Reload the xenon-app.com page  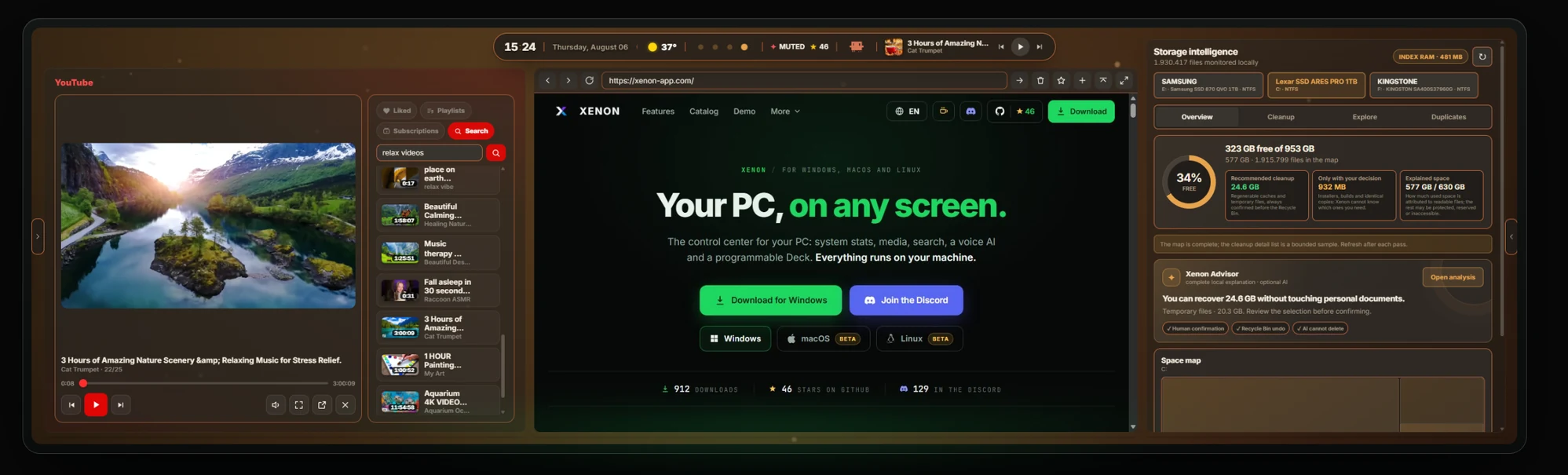[589, 81]
